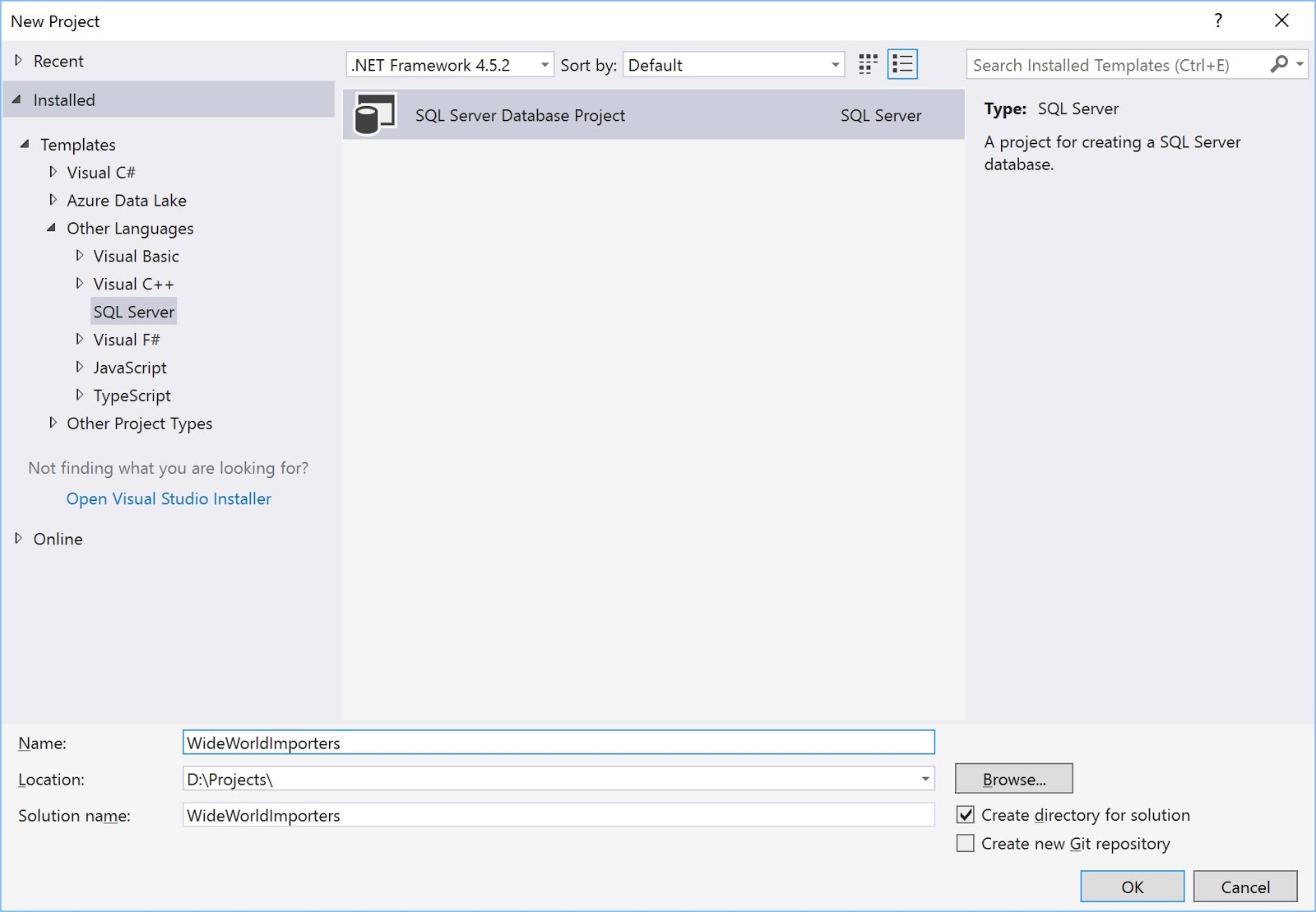
Task: Switch to medium icons list view
Action: coord(902,64)
